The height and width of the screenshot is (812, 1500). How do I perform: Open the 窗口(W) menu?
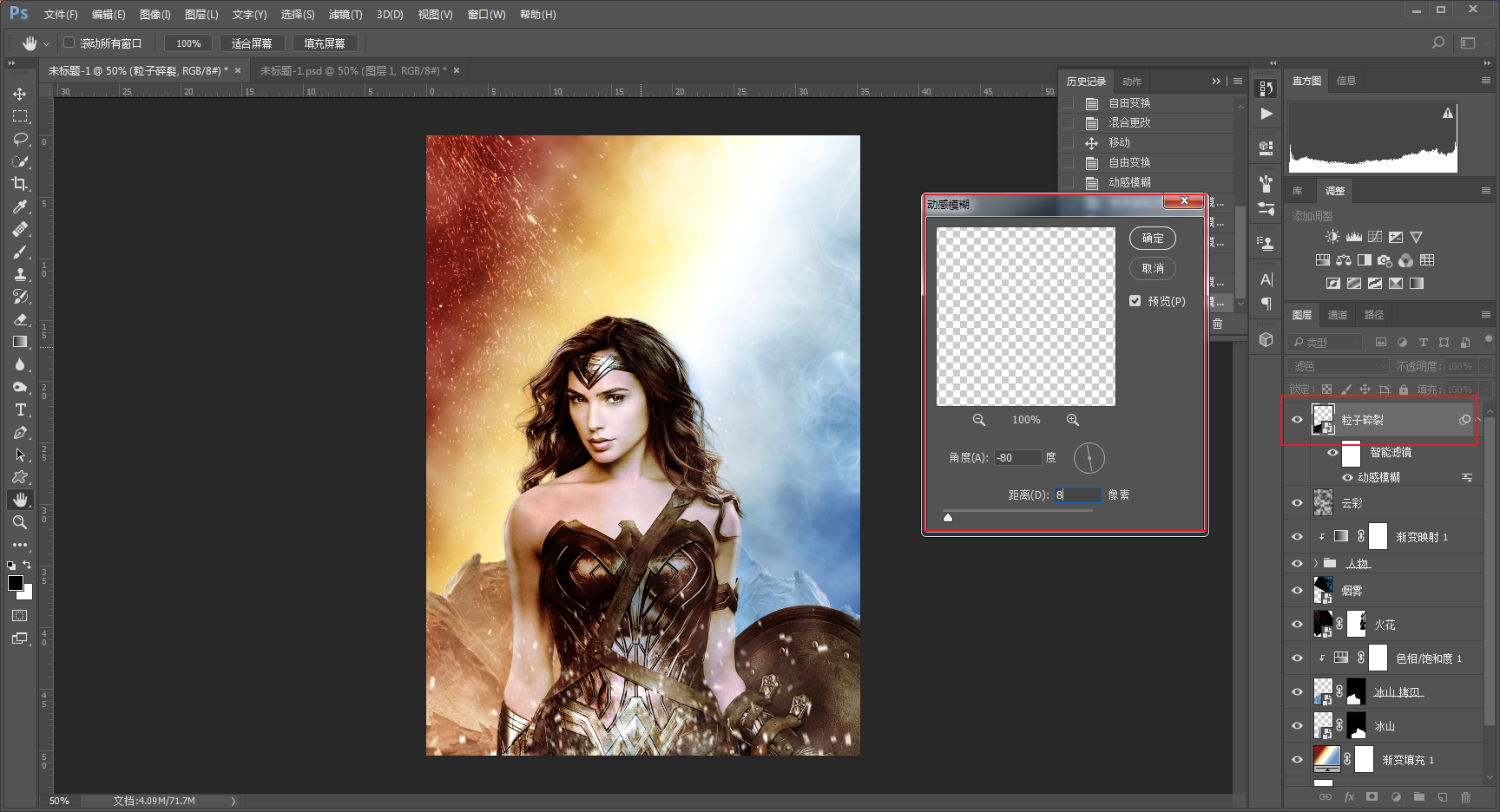[486, 15]
